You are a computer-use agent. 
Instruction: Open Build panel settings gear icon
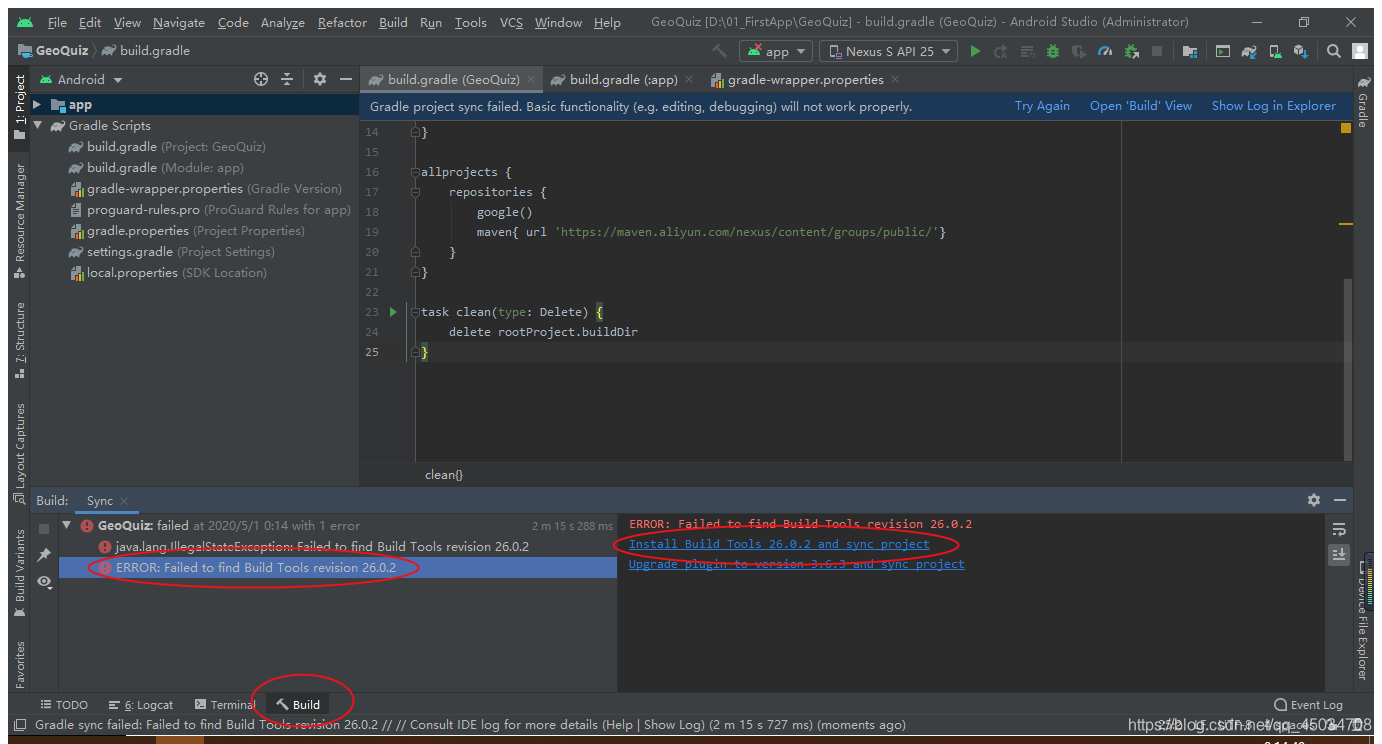pos(1313,500)
